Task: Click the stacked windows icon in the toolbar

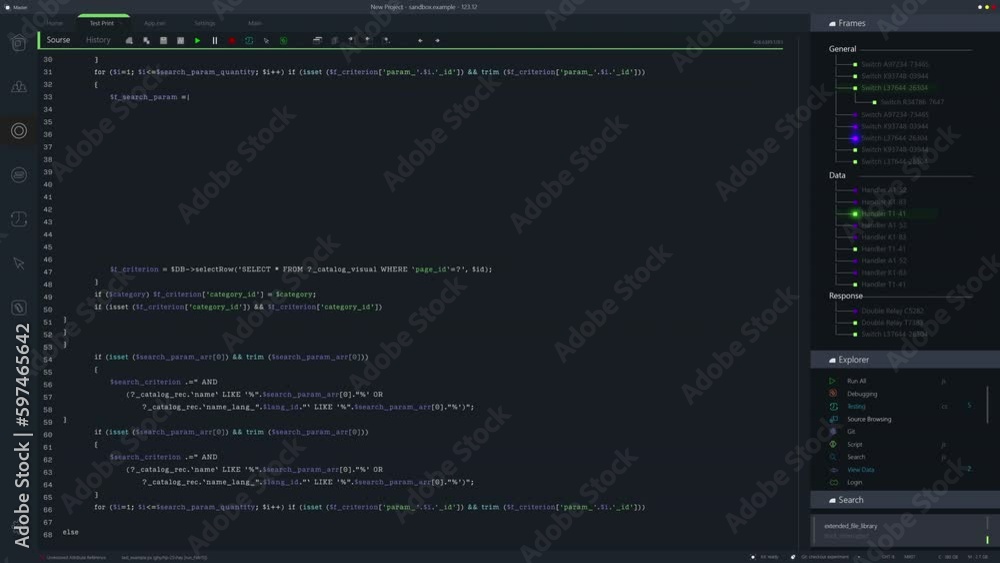Action: pyautogui.click(x=317, y=40)
